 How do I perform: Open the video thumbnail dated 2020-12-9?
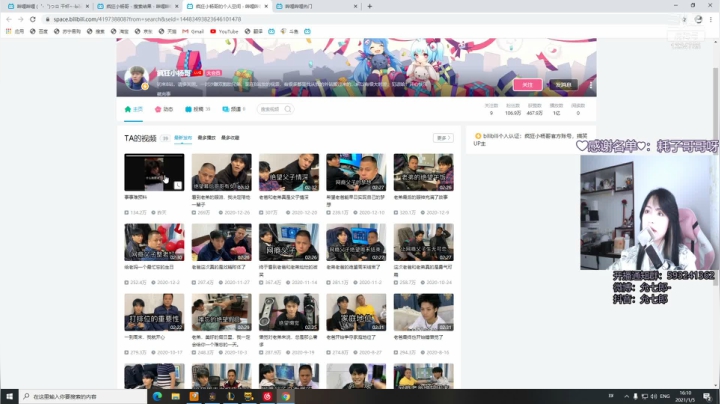(423, 172)
